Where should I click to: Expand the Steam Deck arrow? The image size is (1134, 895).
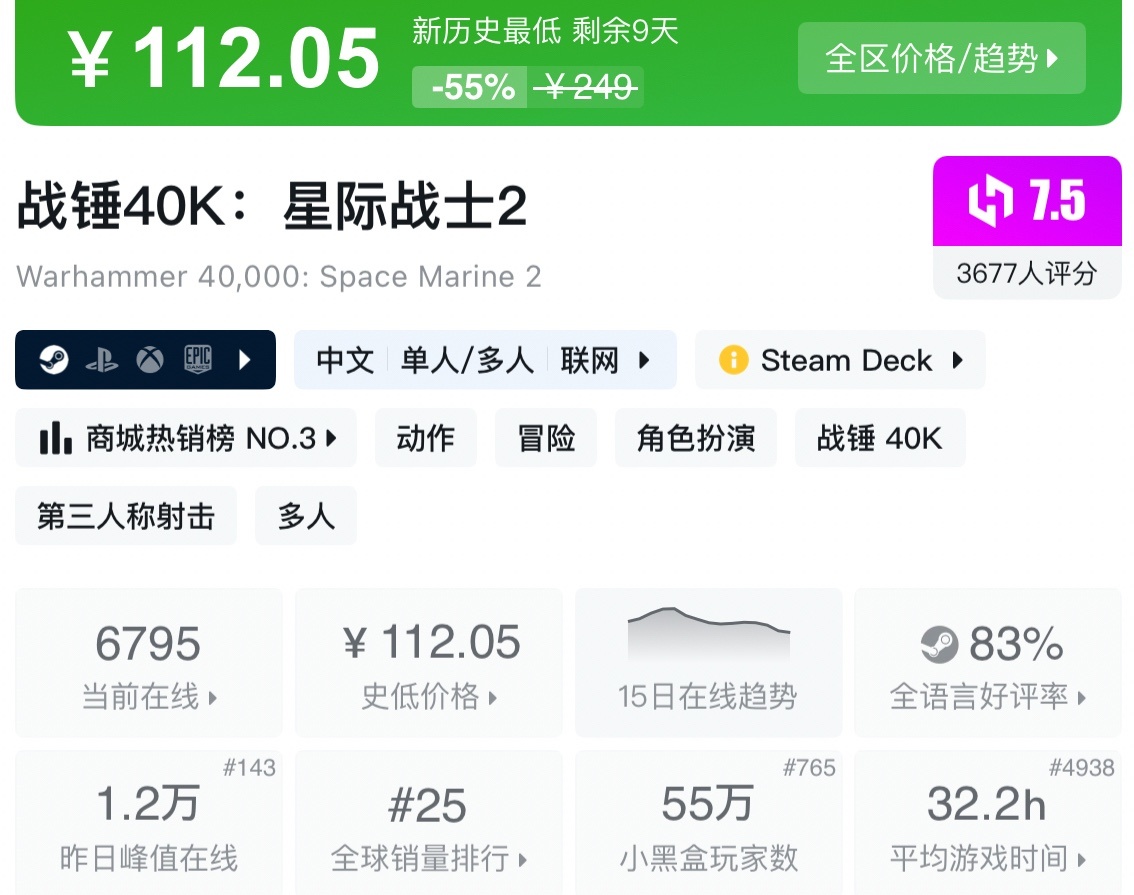tap(958, 359)
